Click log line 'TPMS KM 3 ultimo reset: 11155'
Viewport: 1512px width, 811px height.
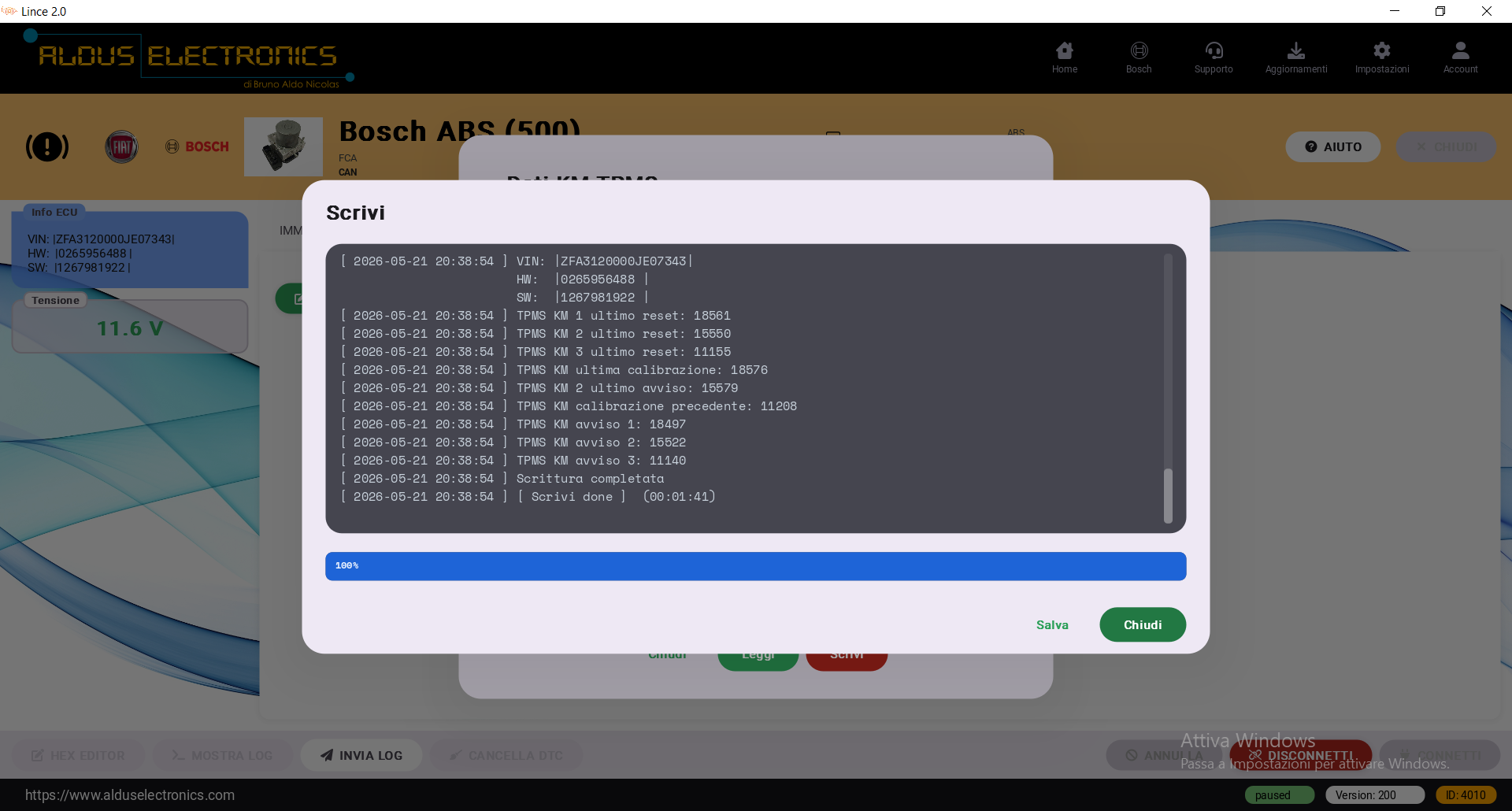pos(535,352)
